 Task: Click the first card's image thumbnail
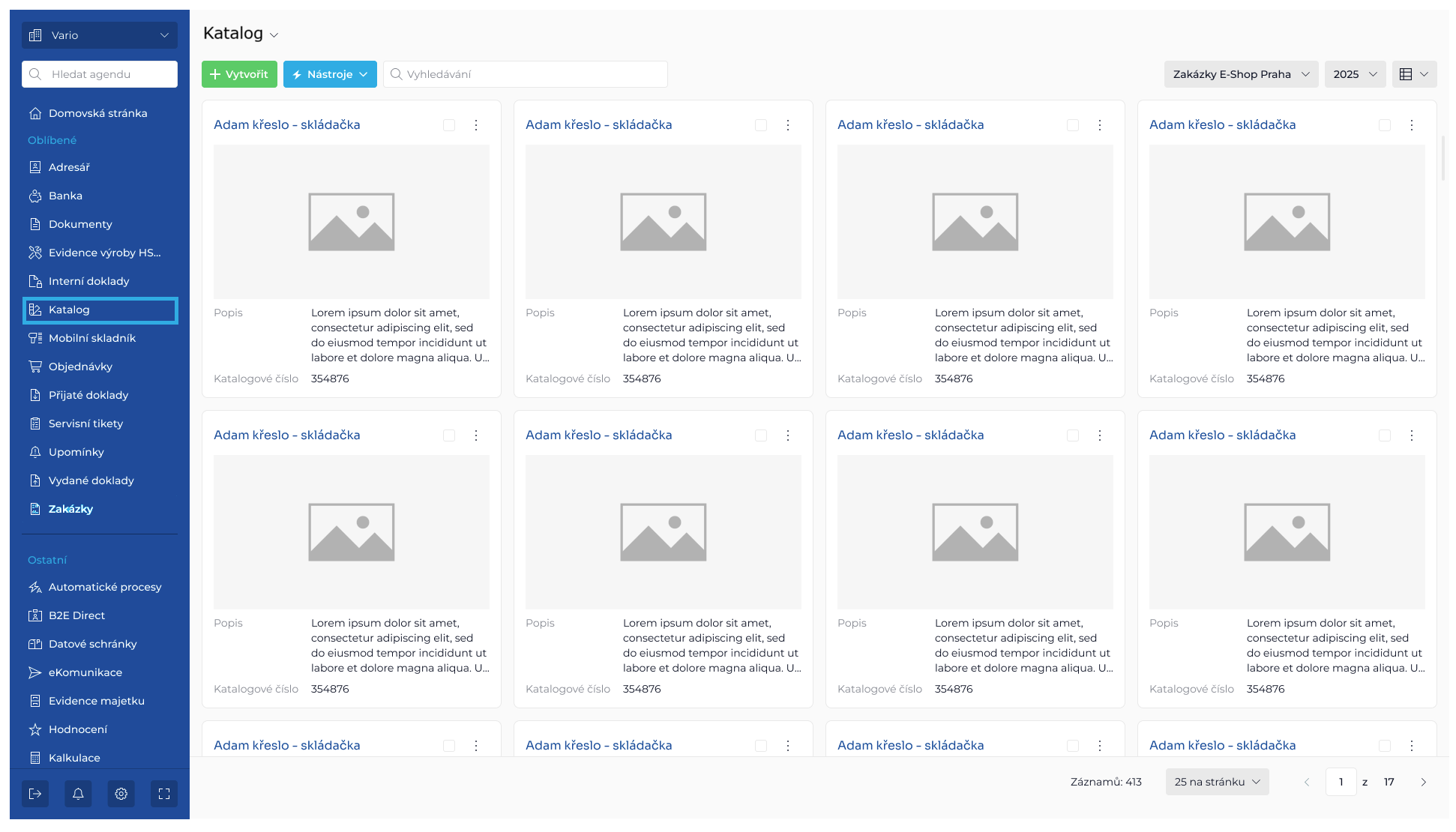click(x=352, y=222)
